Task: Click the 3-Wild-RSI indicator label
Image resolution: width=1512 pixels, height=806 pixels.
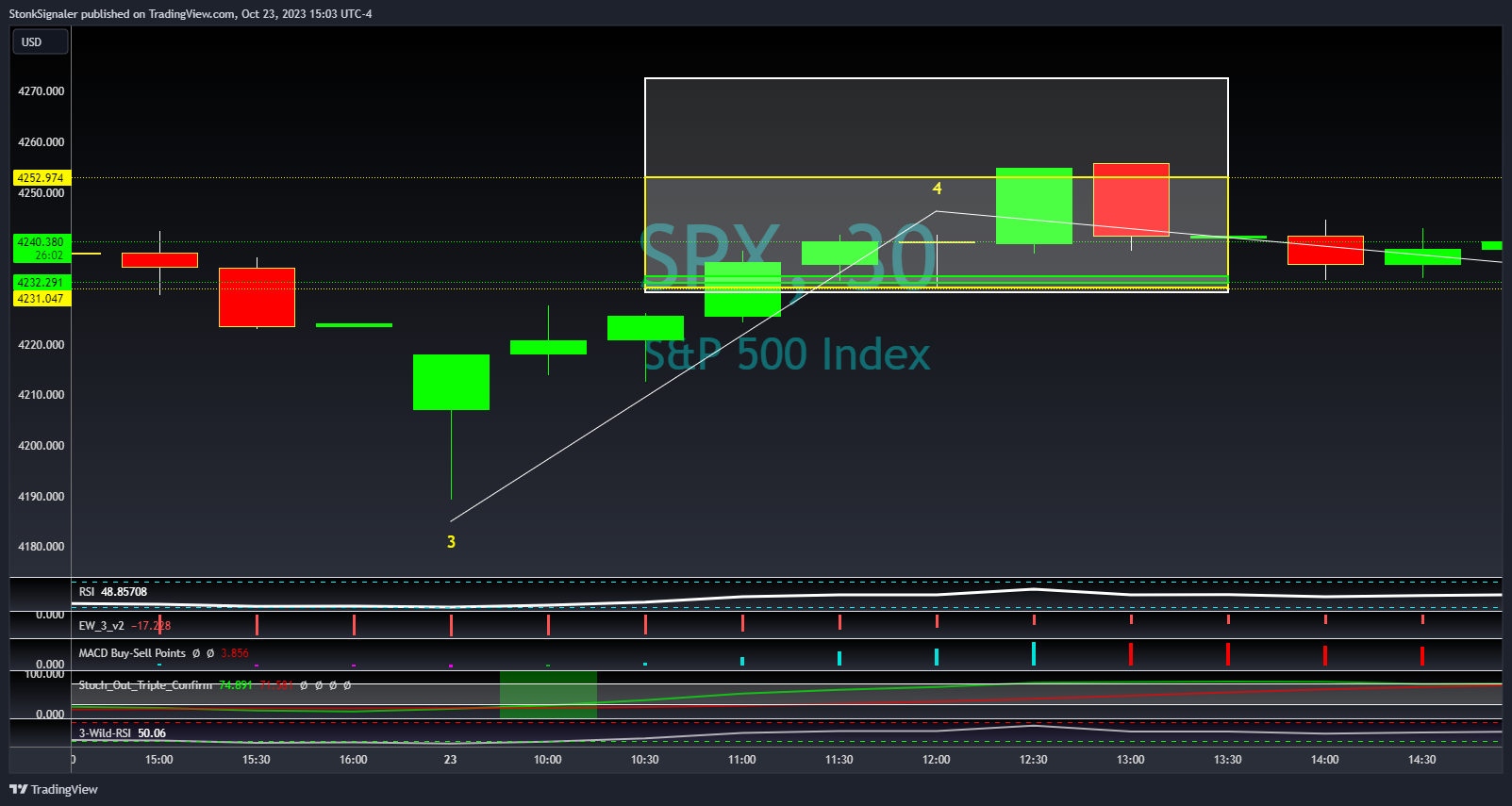Action: pyautogui.click(x=105, y=733)
